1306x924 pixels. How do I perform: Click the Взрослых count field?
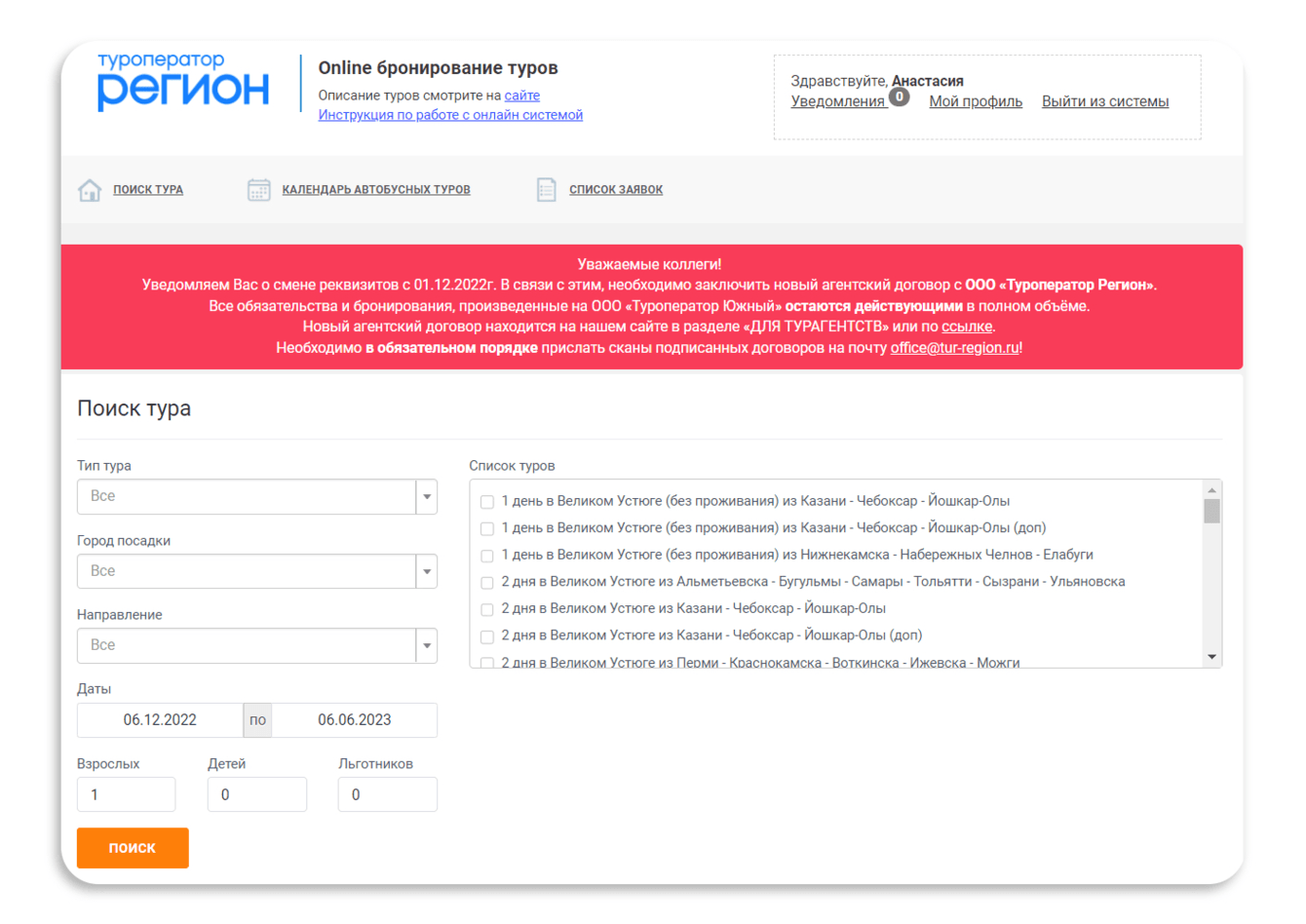click(x=127, y=794)
